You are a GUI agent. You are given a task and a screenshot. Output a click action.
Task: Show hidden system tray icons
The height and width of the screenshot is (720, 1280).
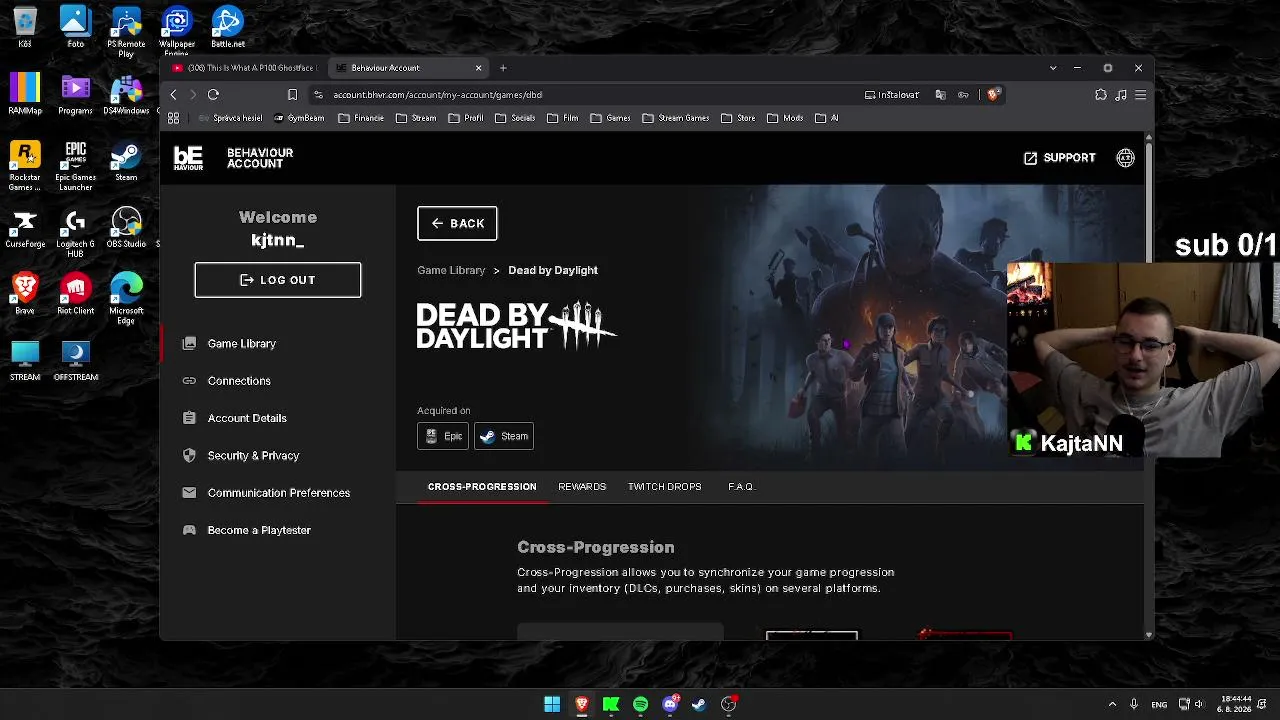pyautogui.click(x=1112, y=704)
